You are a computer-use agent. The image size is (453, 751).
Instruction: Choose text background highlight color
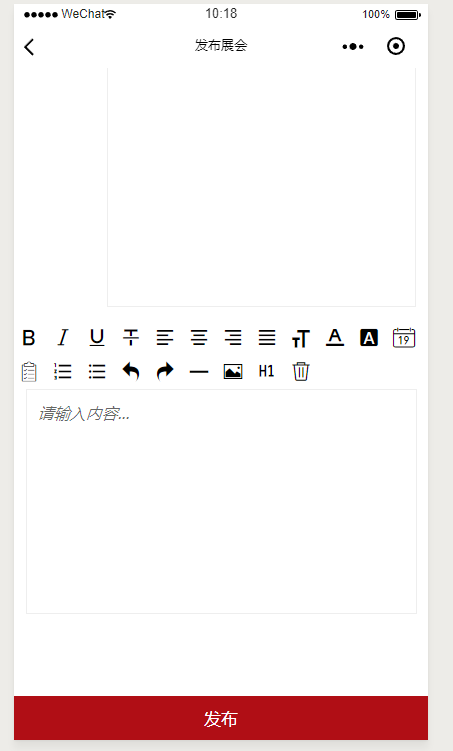click(369, 338)
